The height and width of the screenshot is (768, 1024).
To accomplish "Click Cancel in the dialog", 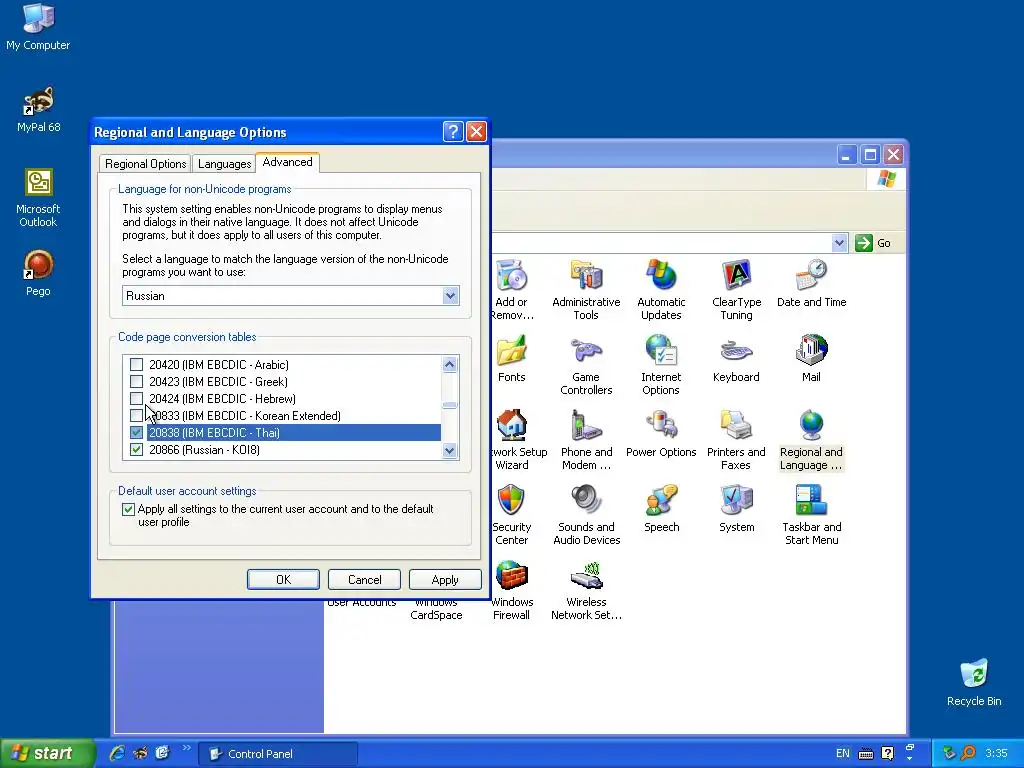I will click(364, 580).
